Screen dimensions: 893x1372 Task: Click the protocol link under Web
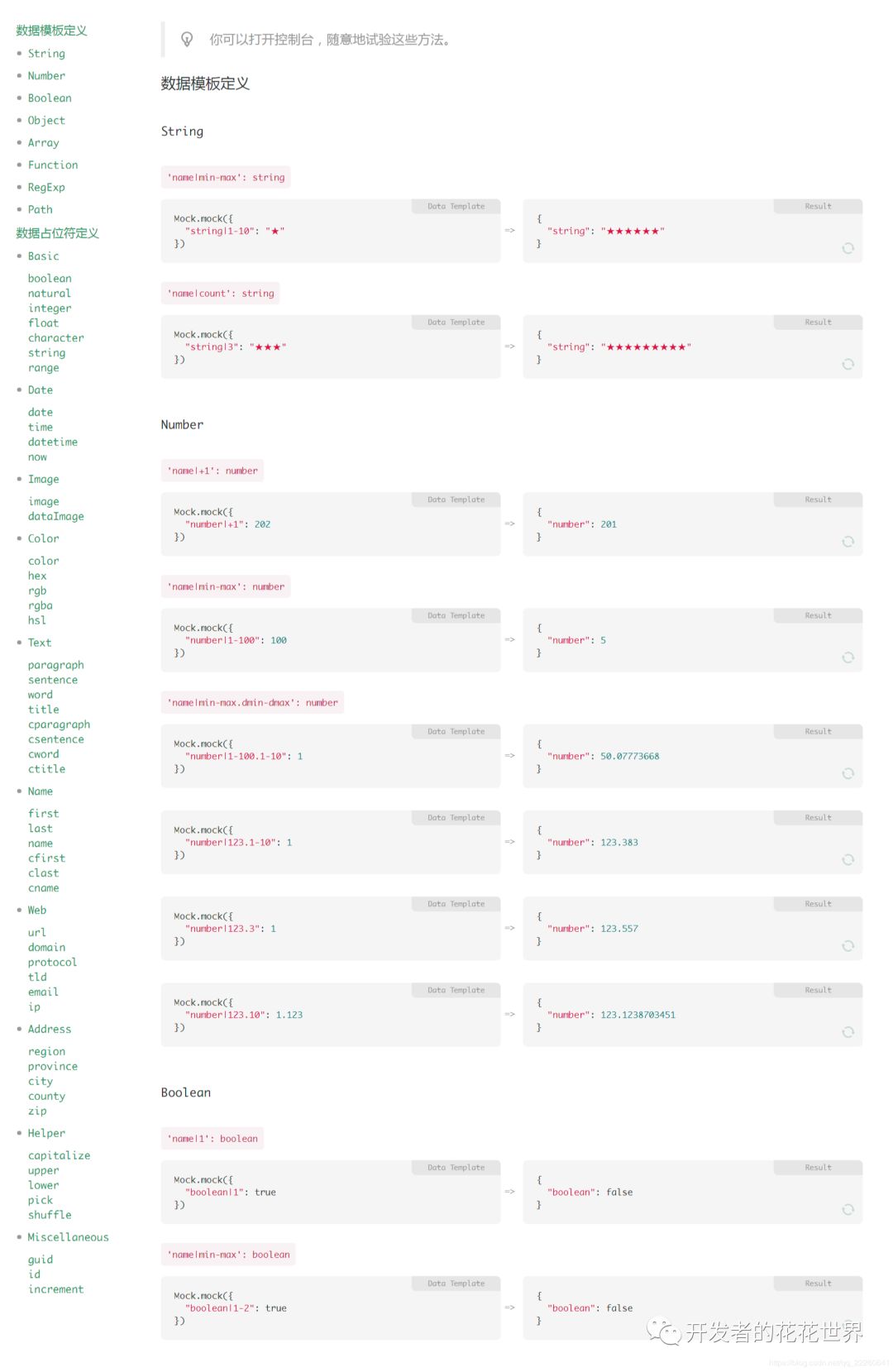[x=52, y=963]
